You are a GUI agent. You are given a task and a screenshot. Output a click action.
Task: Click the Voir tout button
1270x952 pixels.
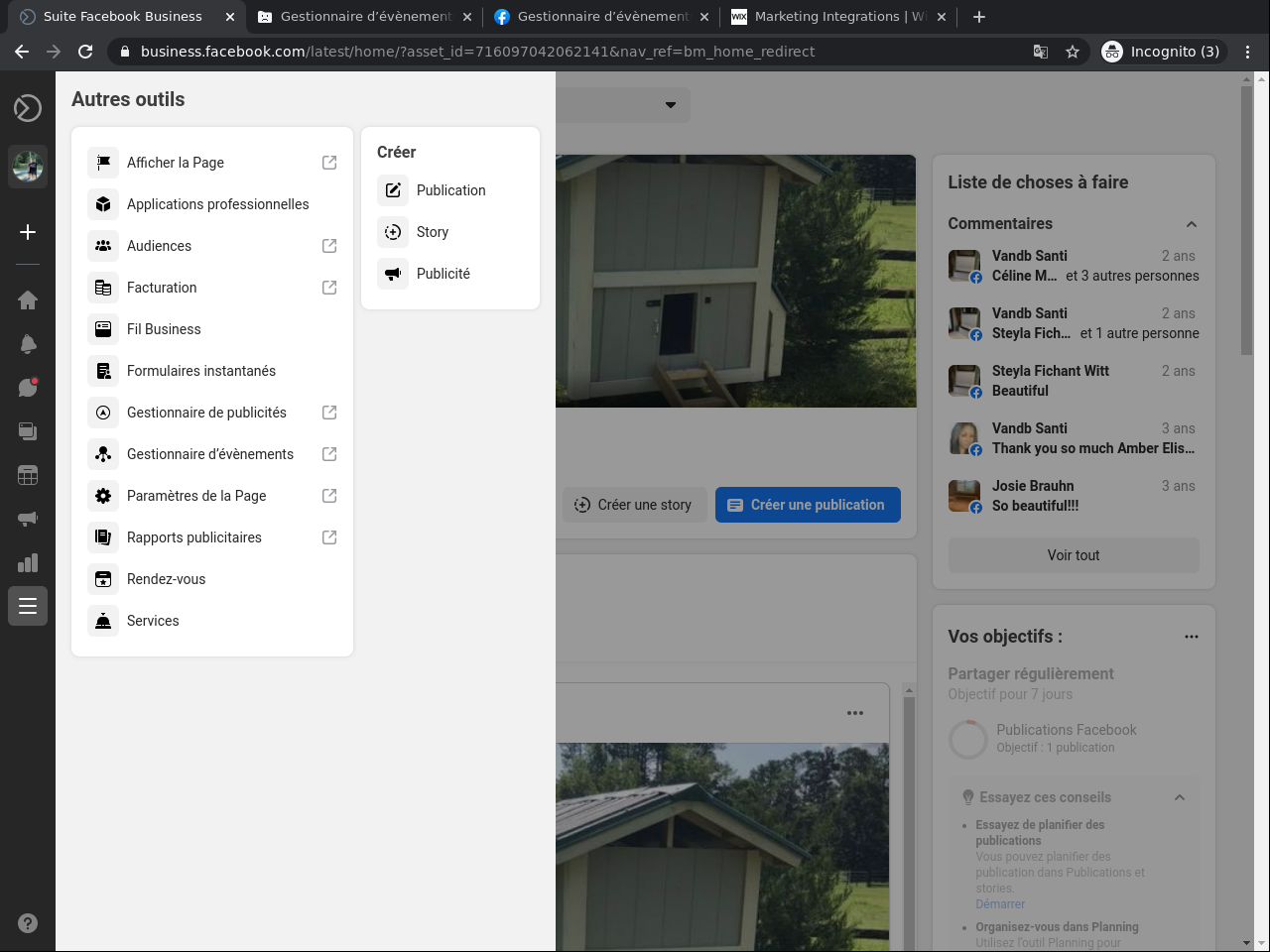pyautogui.click(x=1074, y=555)
